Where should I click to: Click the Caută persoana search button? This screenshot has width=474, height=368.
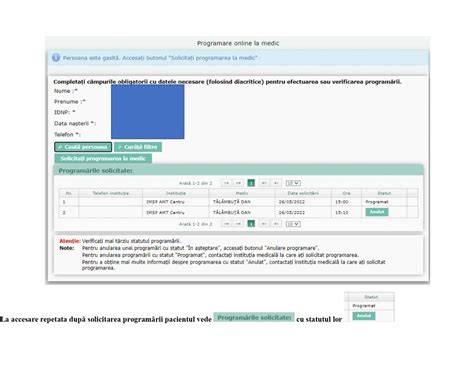pyautogui.click(x=83, y=147)
